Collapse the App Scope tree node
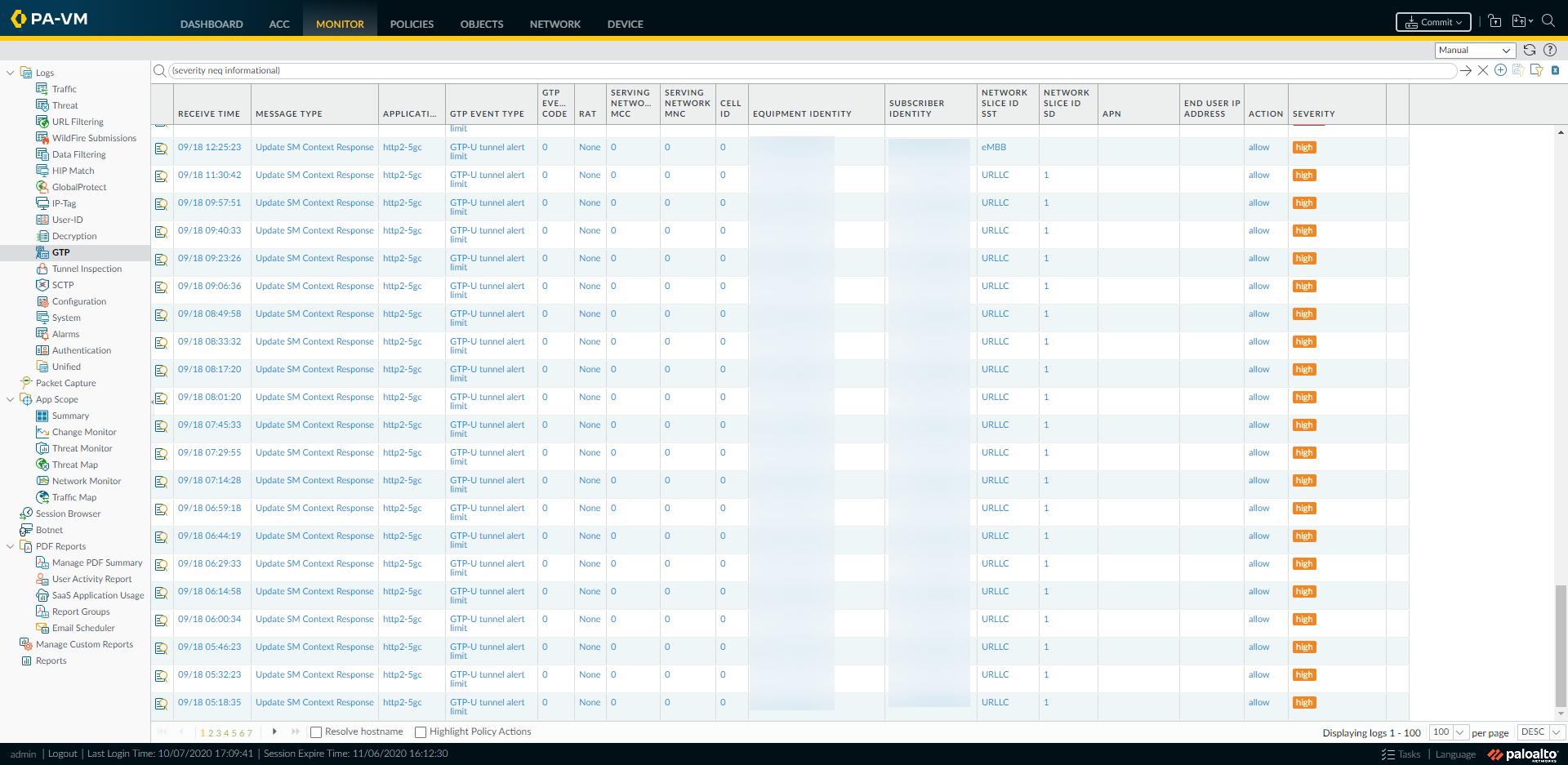This screenshot has height=765, width=1568. (10, 399)
